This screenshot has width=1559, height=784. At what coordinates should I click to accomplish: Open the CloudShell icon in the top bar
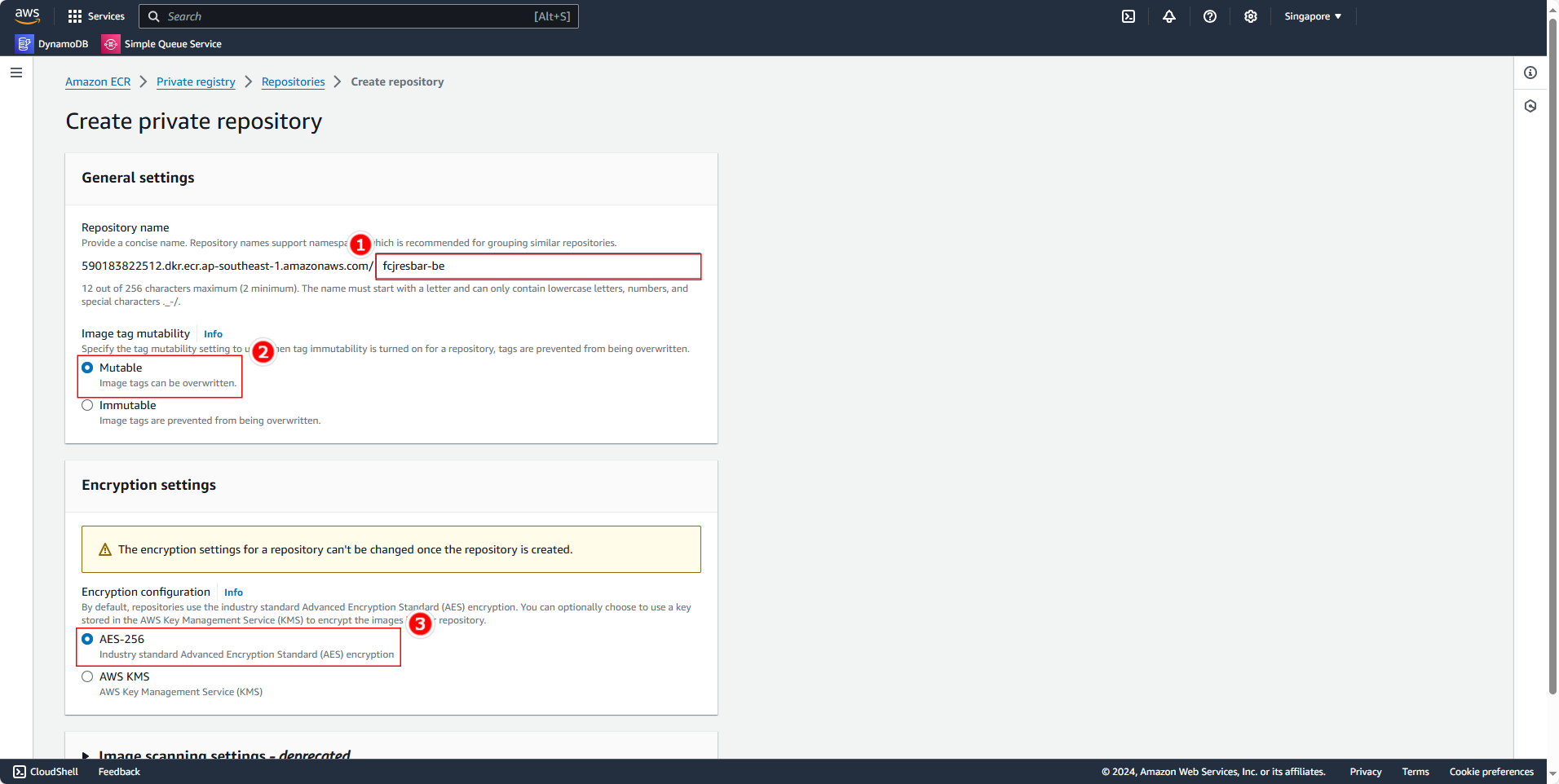pyautogui.click(x=1128, y=16)
